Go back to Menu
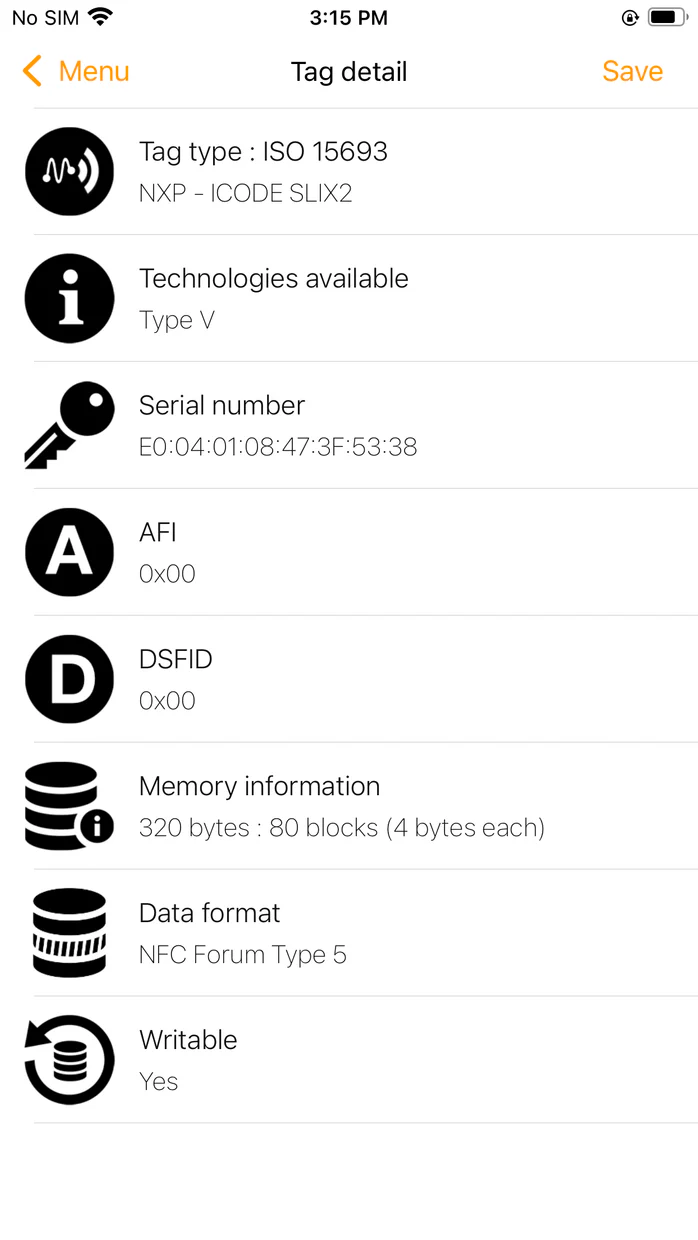698x1240 pixels. point(93,72)
